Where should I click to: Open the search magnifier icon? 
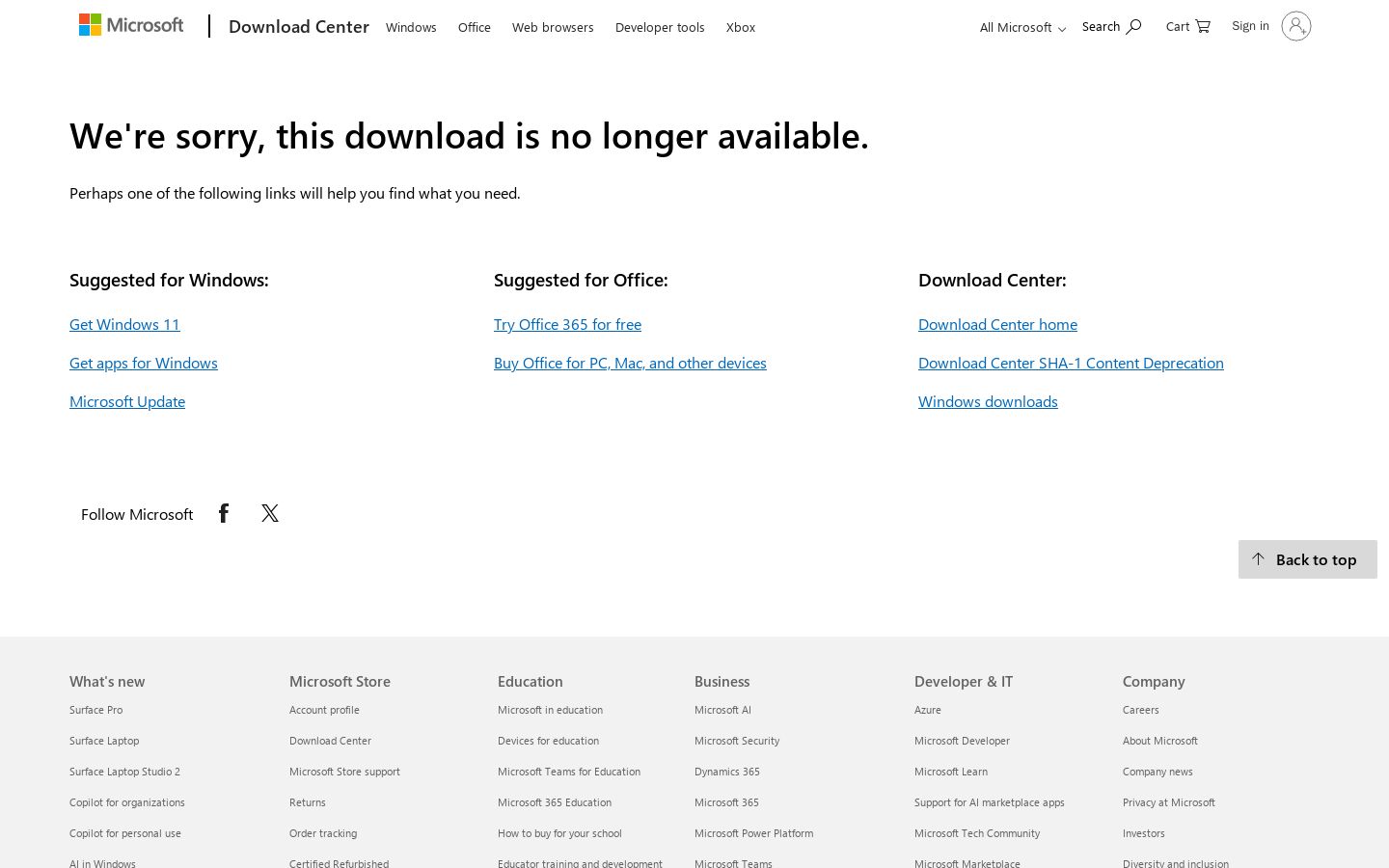coord(1133,27)
